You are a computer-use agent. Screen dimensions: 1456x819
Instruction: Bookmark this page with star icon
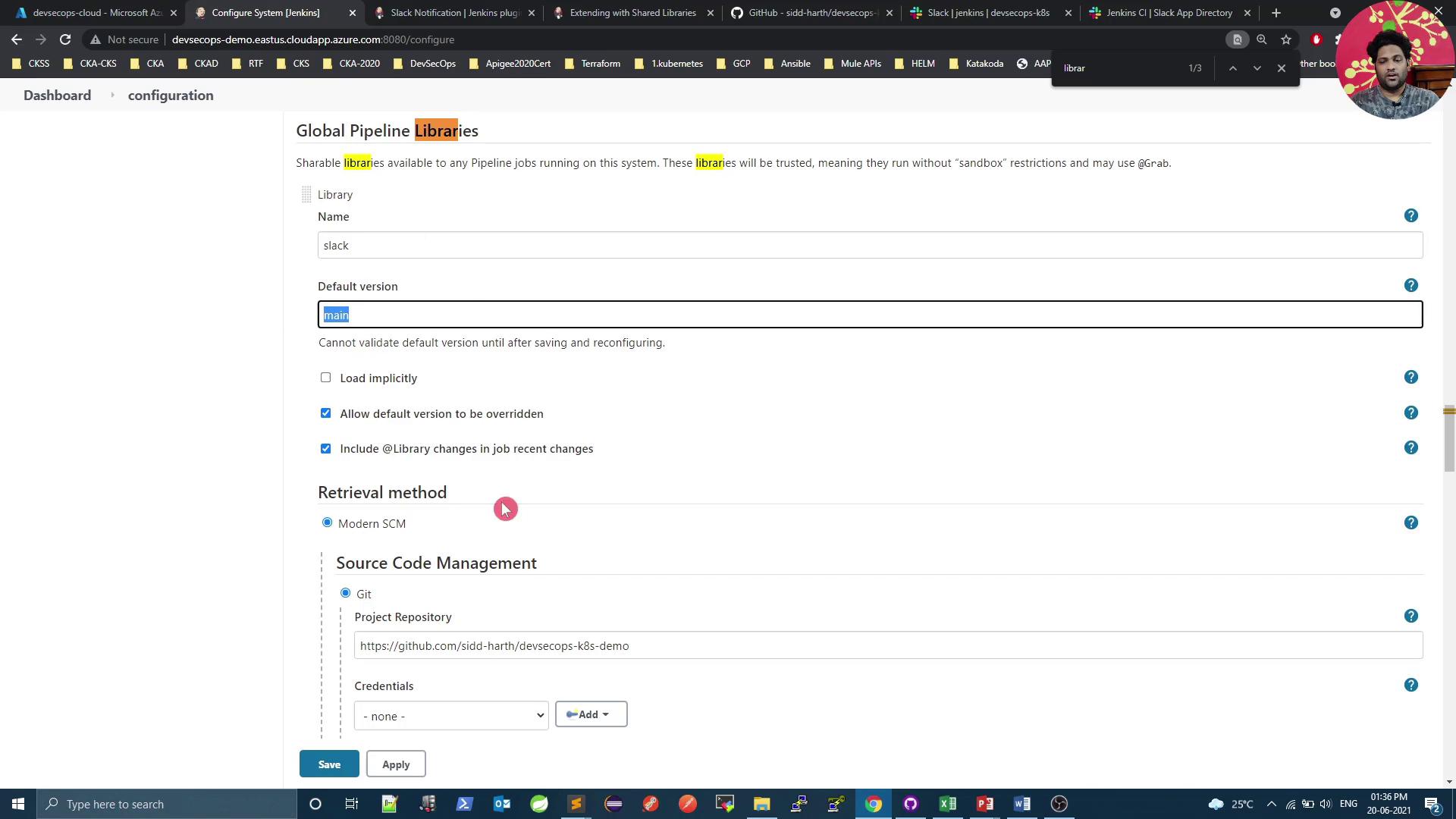[1286, 39]
